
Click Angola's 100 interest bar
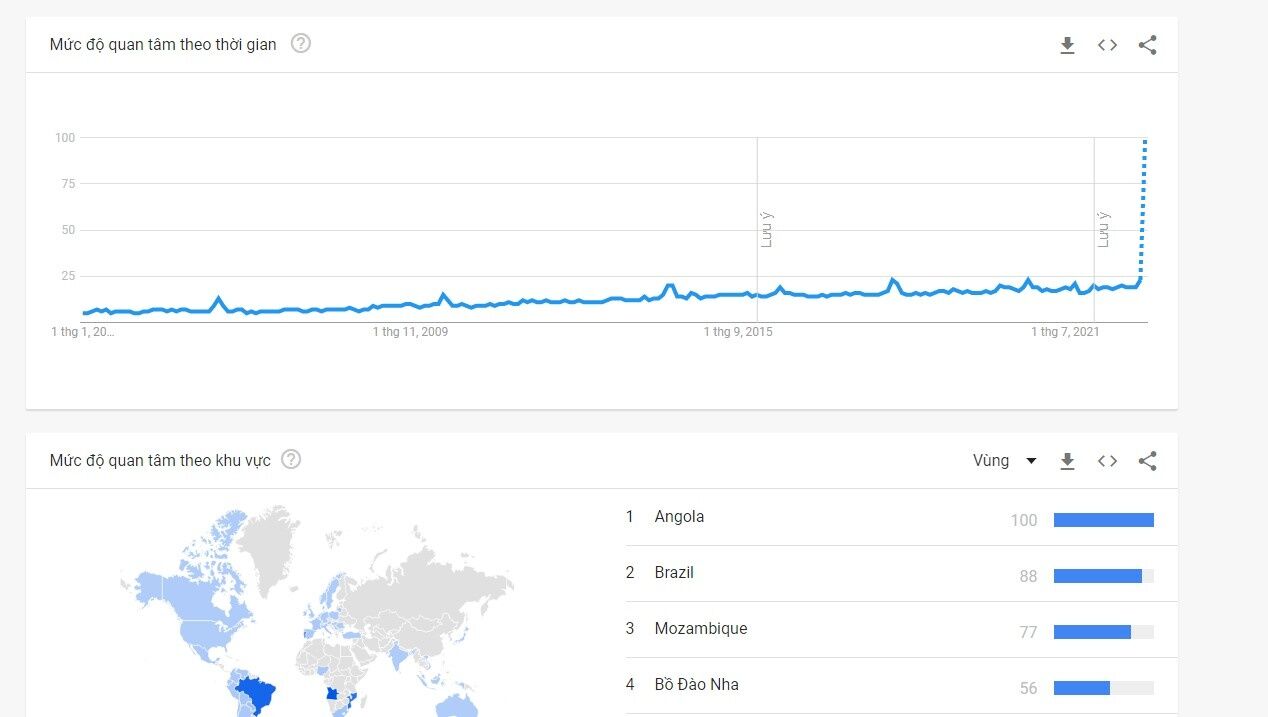[x=1104, y=520]
